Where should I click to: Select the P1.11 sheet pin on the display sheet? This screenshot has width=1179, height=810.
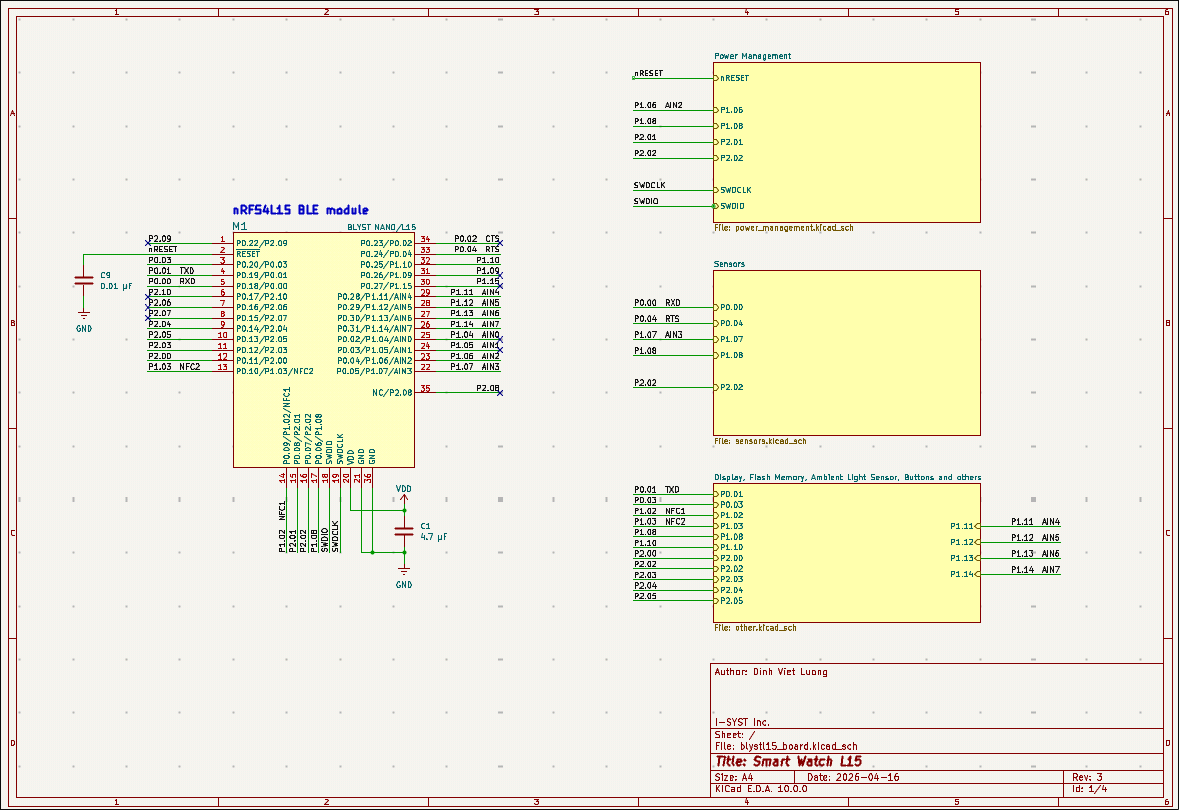pos(965,526)
